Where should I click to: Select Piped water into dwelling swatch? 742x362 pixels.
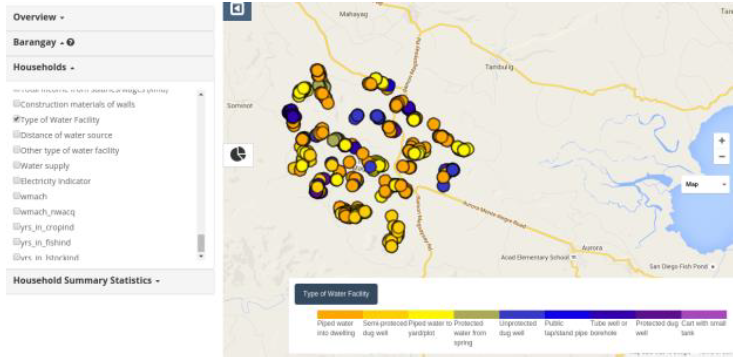(340, 315)
